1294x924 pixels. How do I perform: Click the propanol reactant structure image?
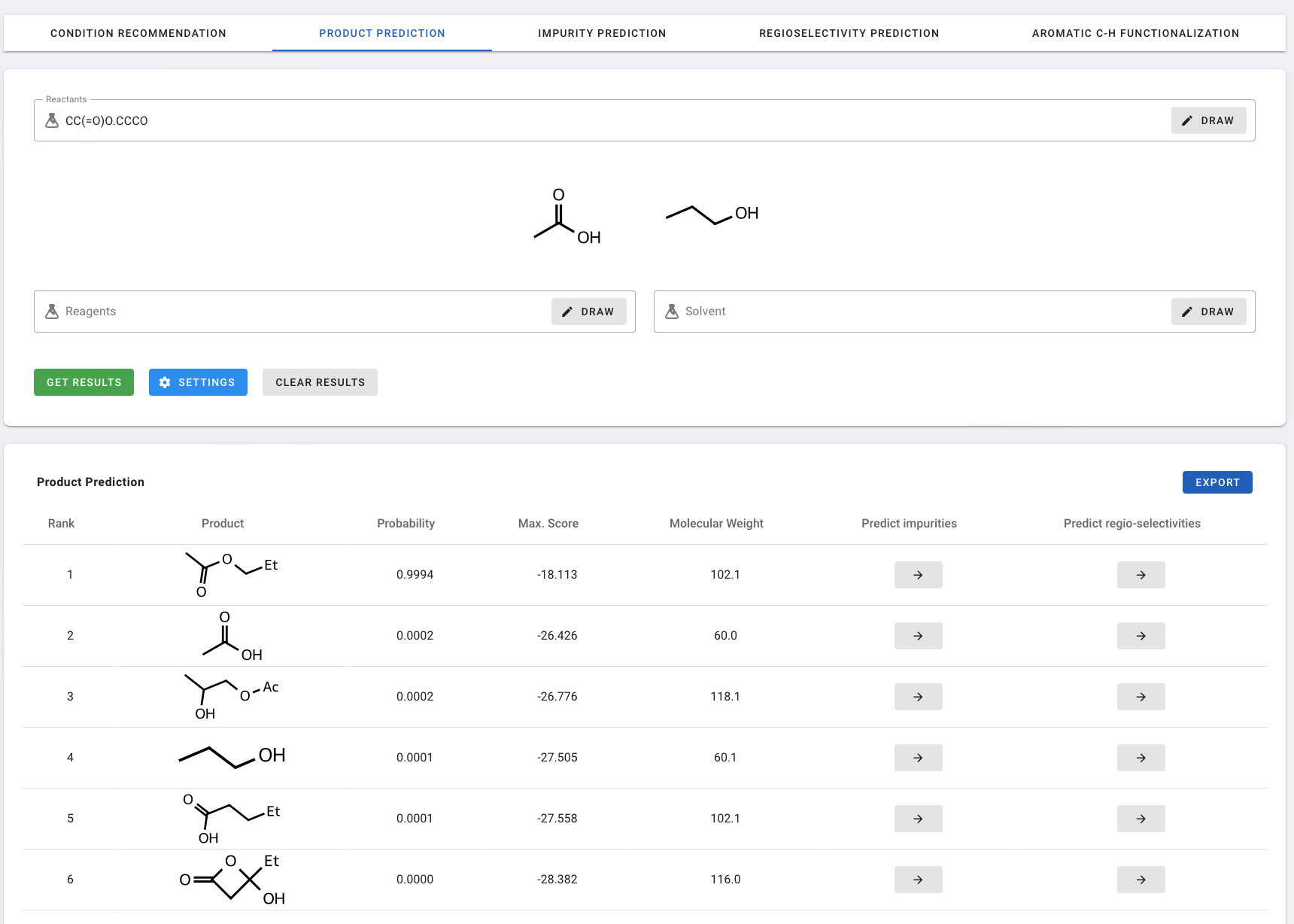pos(712,214)
